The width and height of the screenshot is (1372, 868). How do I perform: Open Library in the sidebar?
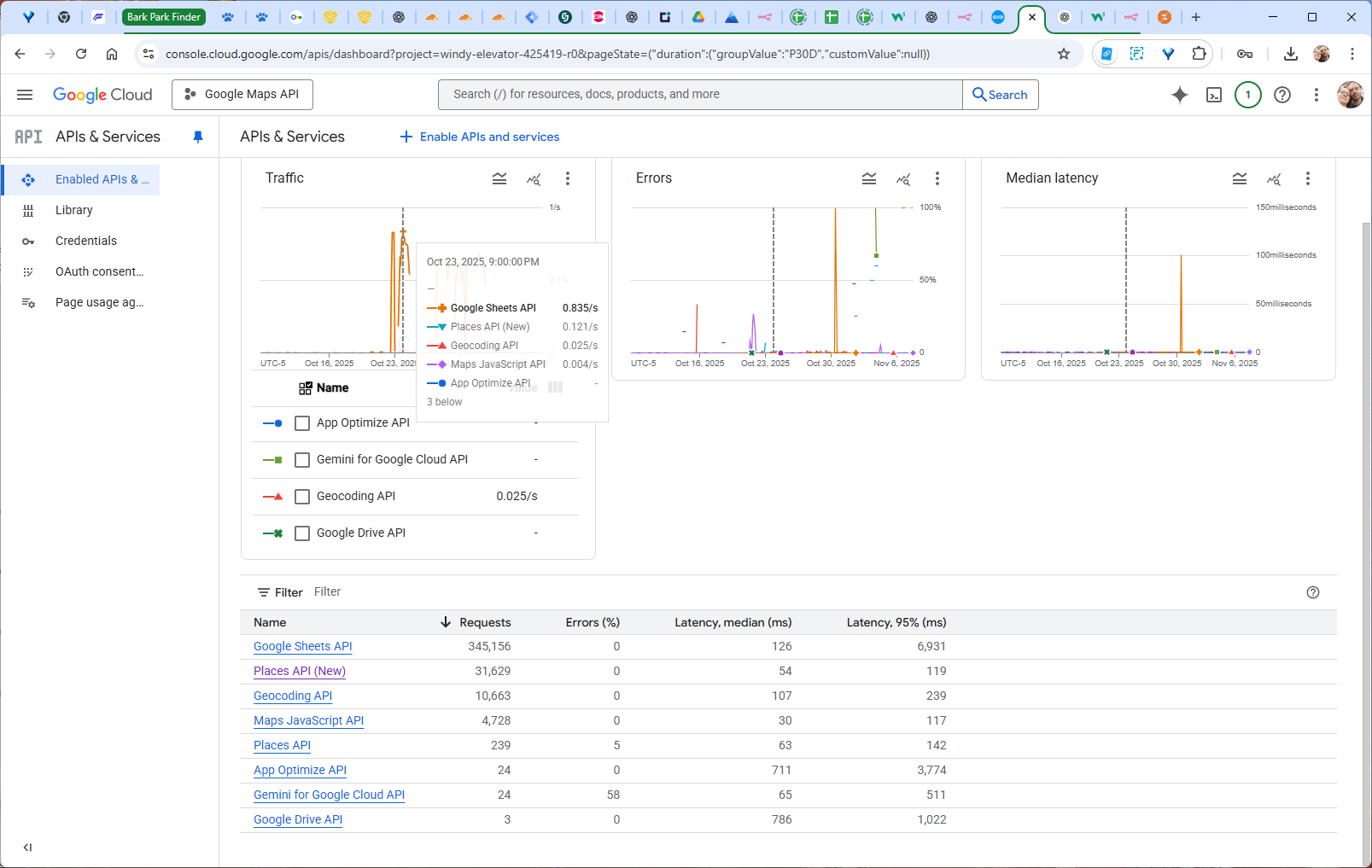(73, 210)
